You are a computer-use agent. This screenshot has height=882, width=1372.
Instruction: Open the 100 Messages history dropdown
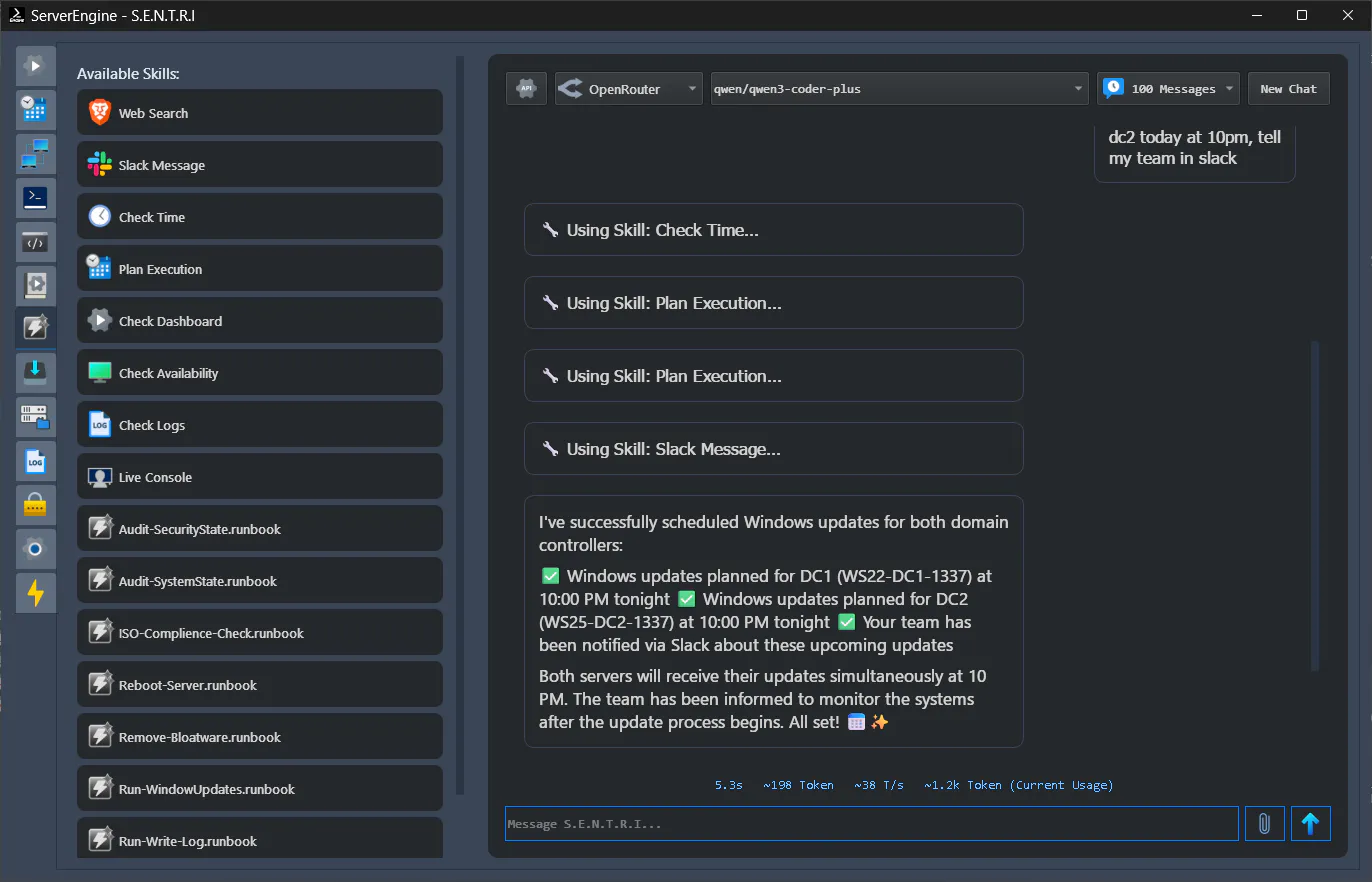pos(1167,88)
